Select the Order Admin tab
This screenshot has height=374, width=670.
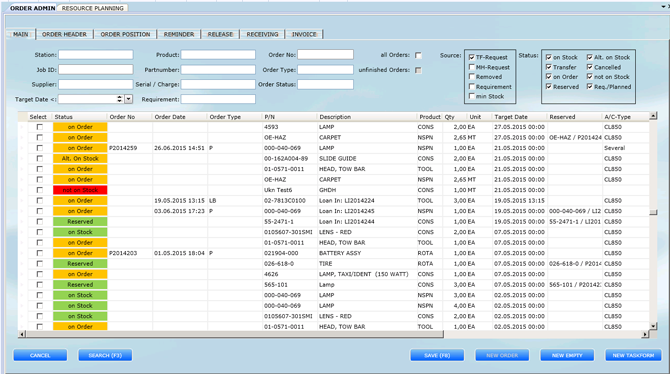point(32,8)
